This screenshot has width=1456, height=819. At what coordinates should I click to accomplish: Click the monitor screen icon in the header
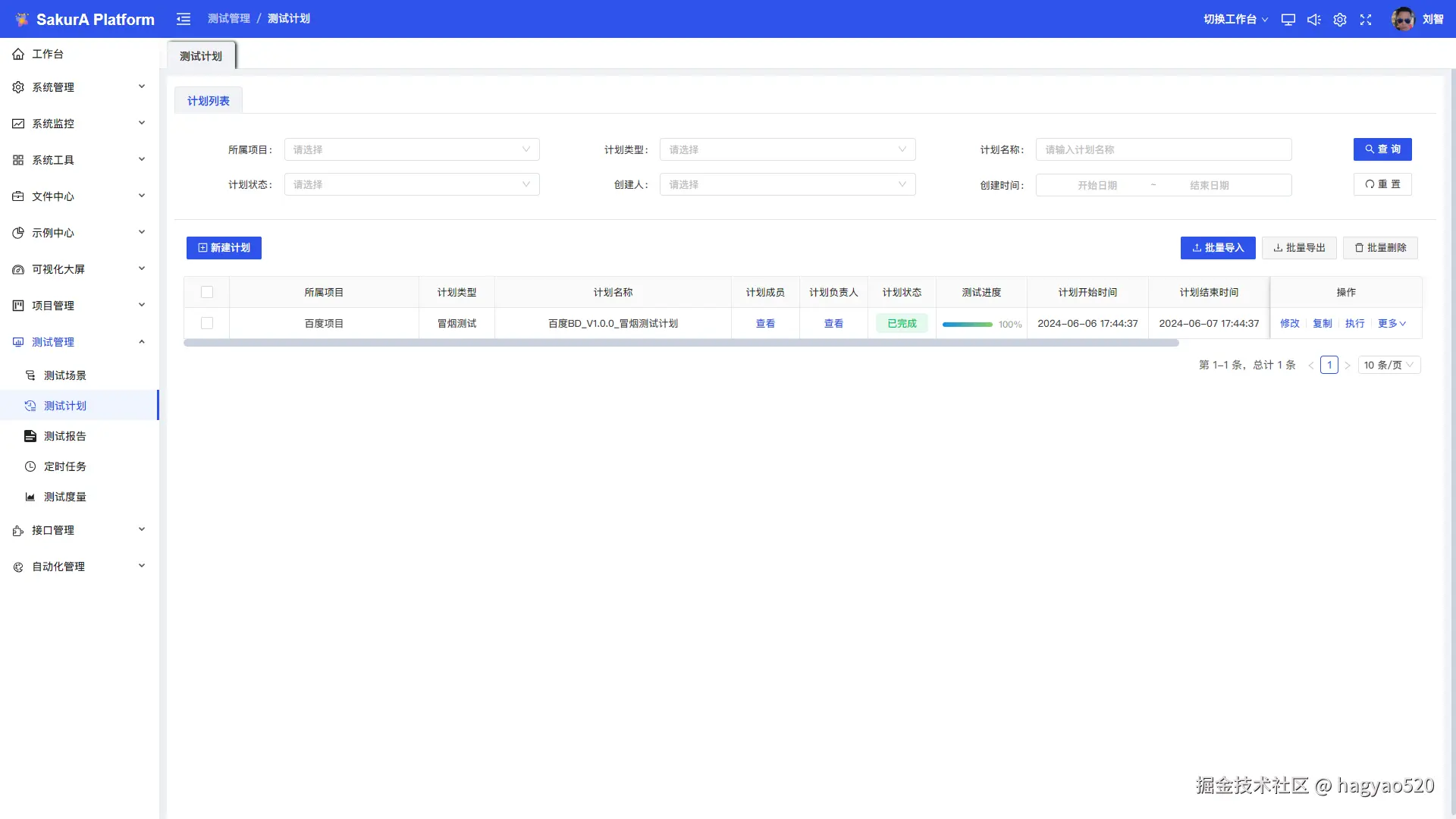1288,20
